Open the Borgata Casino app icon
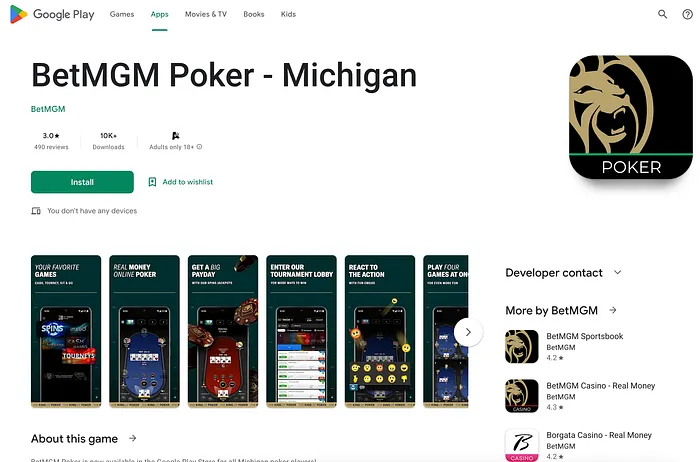 (521, 445)
